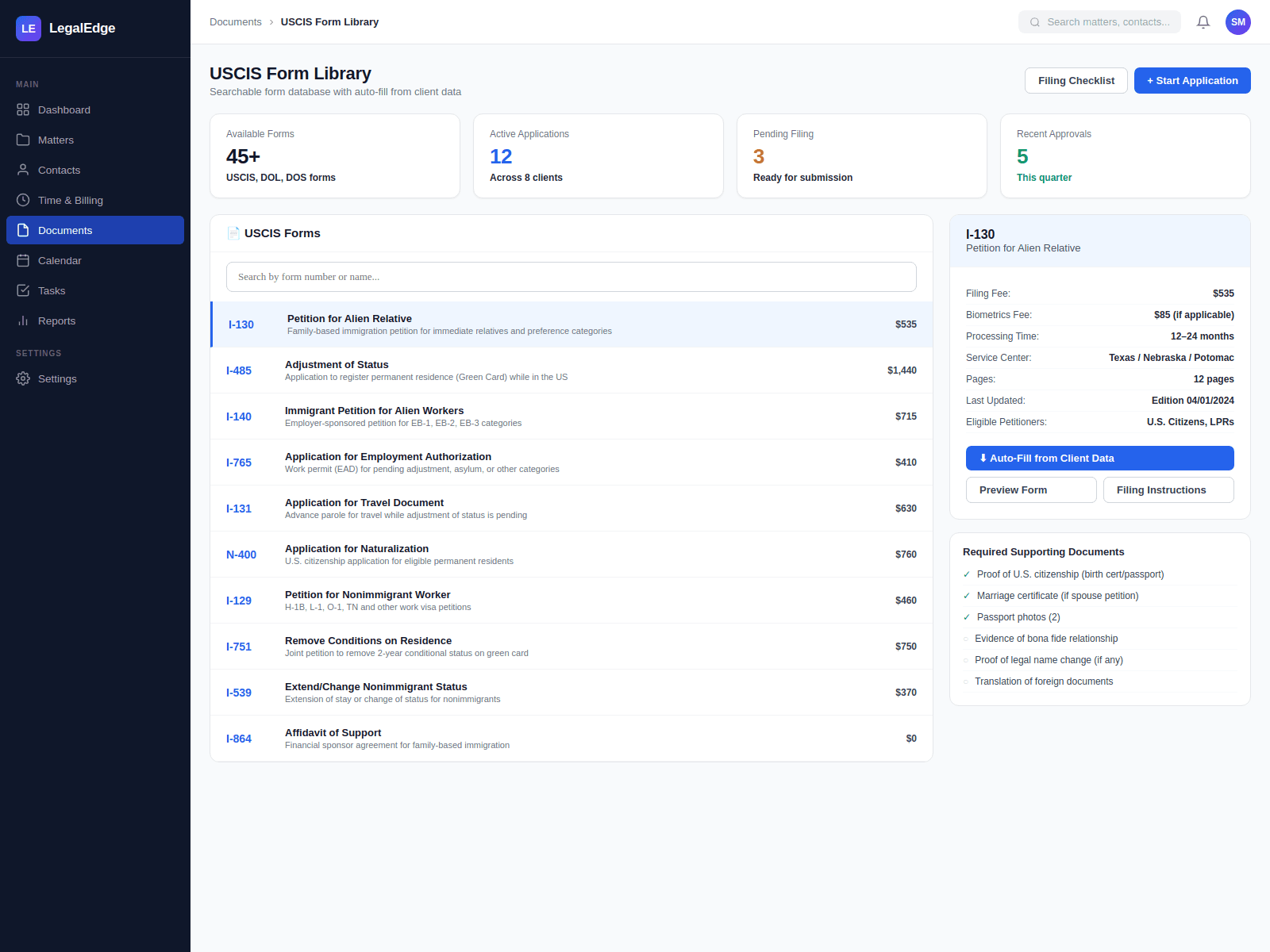Open notifications bell icon
This screenshot has width=1270, height=952.
coord(1203,22)
